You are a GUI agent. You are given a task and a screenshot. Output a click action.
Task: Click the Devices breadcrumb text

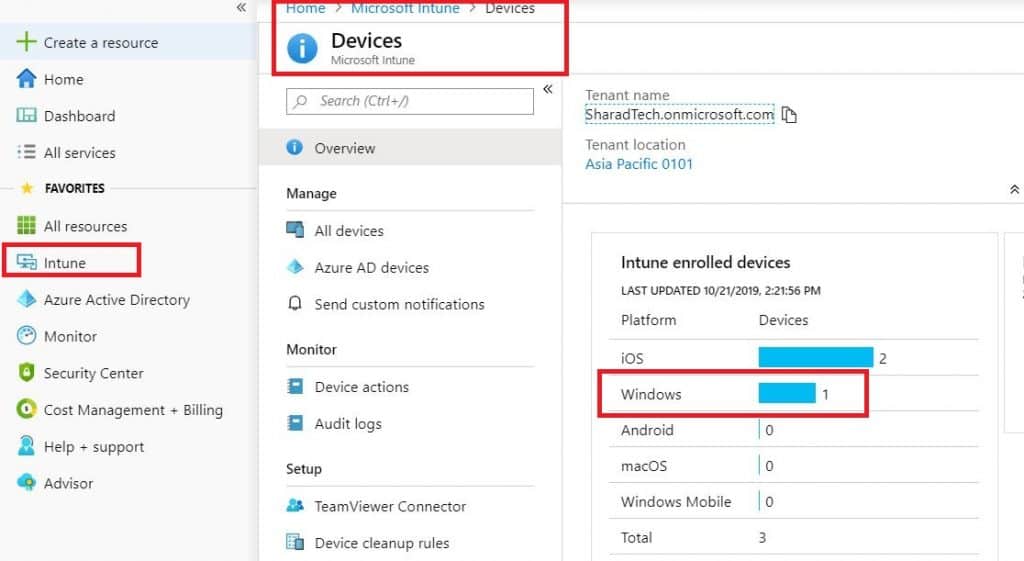[509, 8]
